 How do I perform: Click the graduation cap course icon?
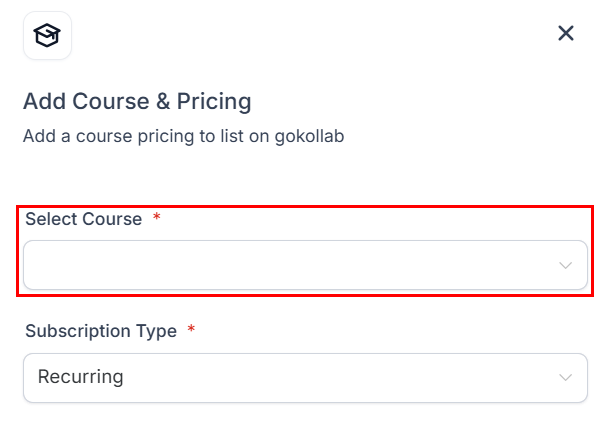point(47,36)
